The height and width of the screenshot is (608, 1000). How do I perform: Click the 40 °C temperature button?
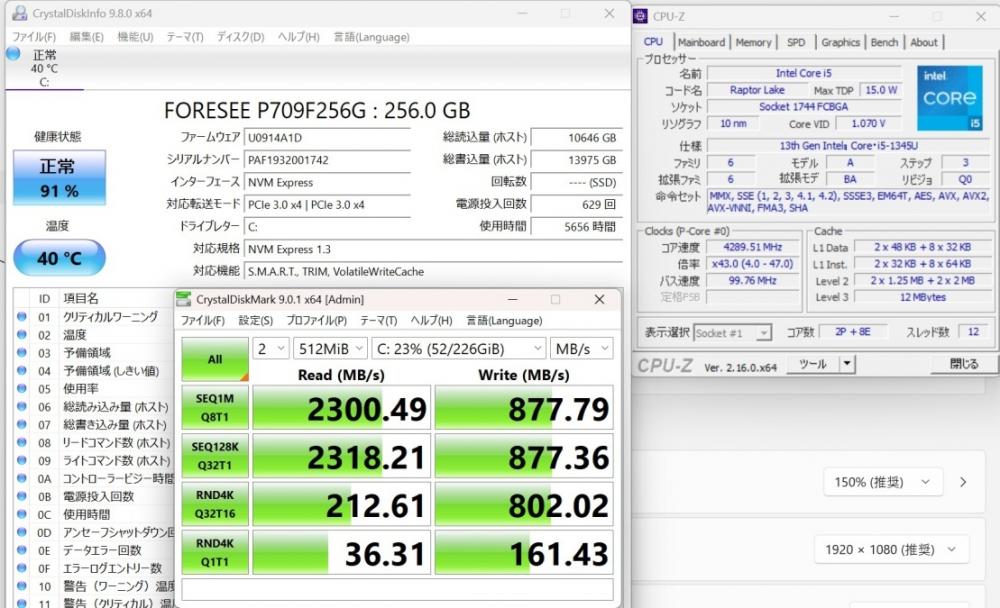click(59, 258)
